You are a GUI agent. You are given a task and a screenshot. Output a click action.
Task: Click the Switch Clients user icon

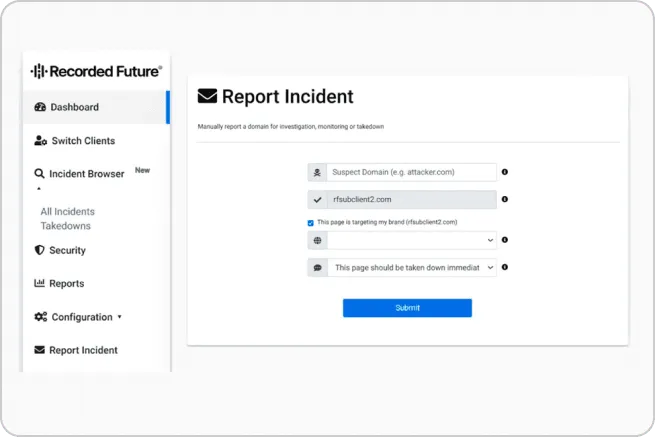[x=40, y=141]
